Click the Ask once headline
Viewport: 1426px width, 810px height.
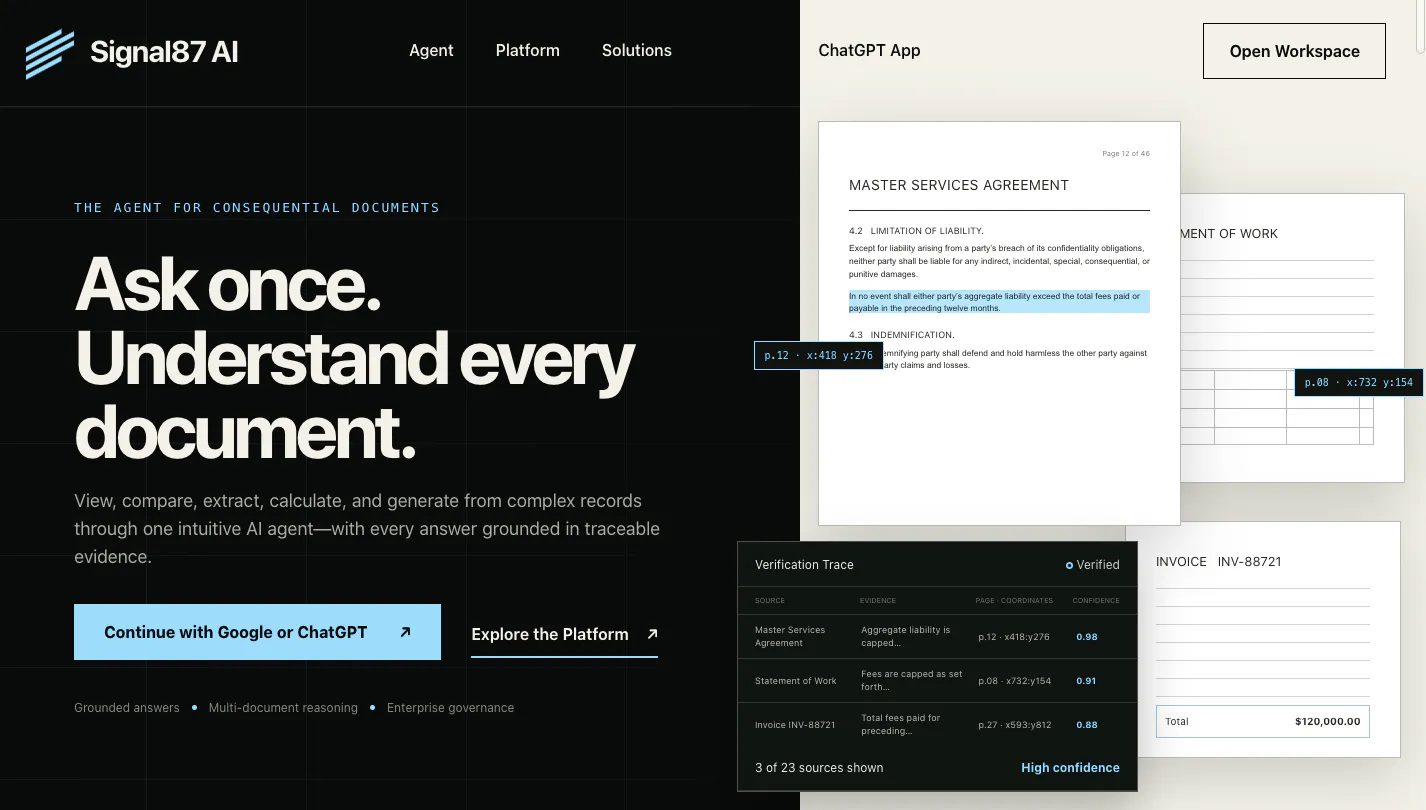228,285
